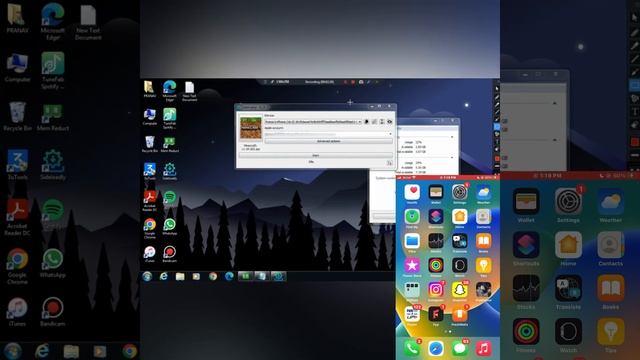Open large blurred WhatsApp icon on left backdrop
640x360 pixels.
point(53,259)
